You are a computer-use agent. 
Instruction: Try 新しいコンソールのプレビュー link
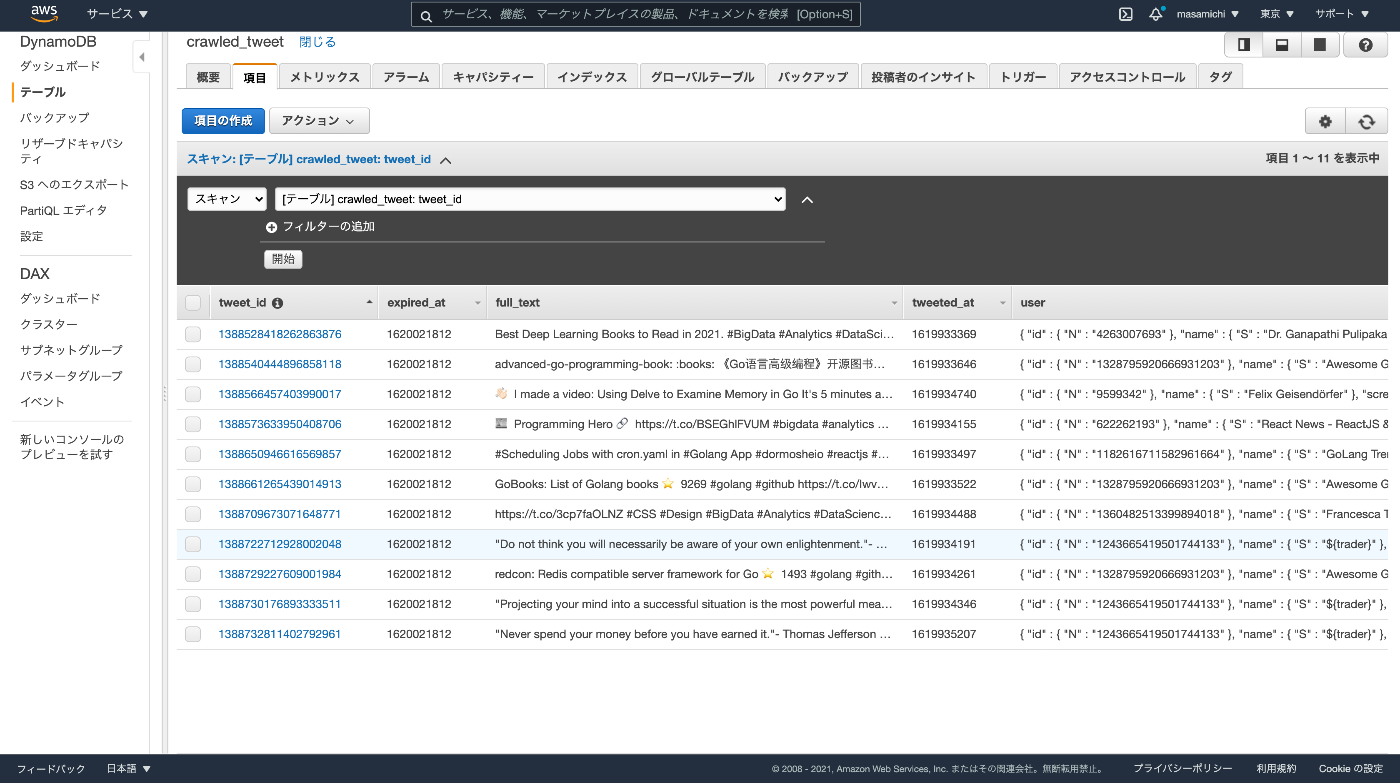(72, 447)
